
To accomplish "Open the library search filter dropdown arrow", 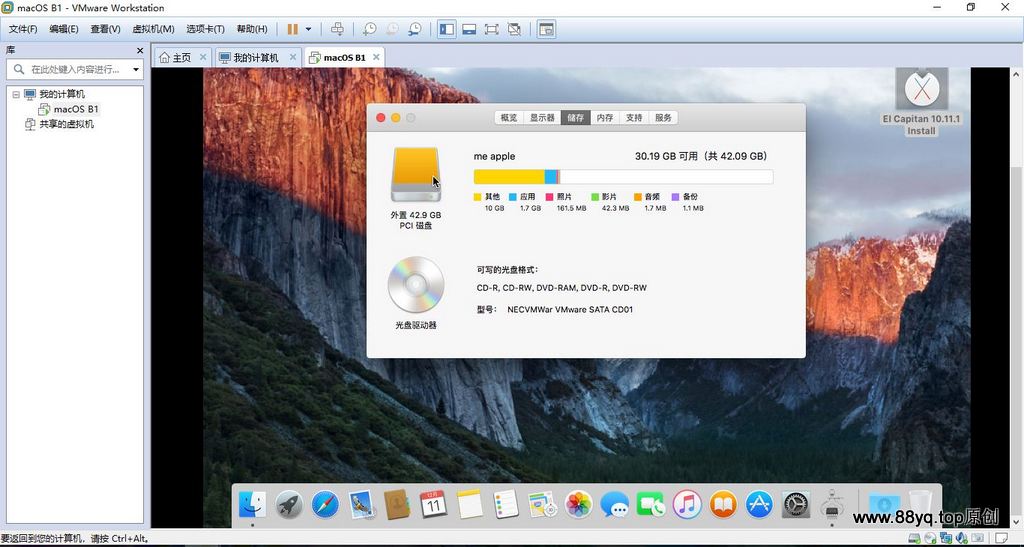I will [x=136, y=69].
